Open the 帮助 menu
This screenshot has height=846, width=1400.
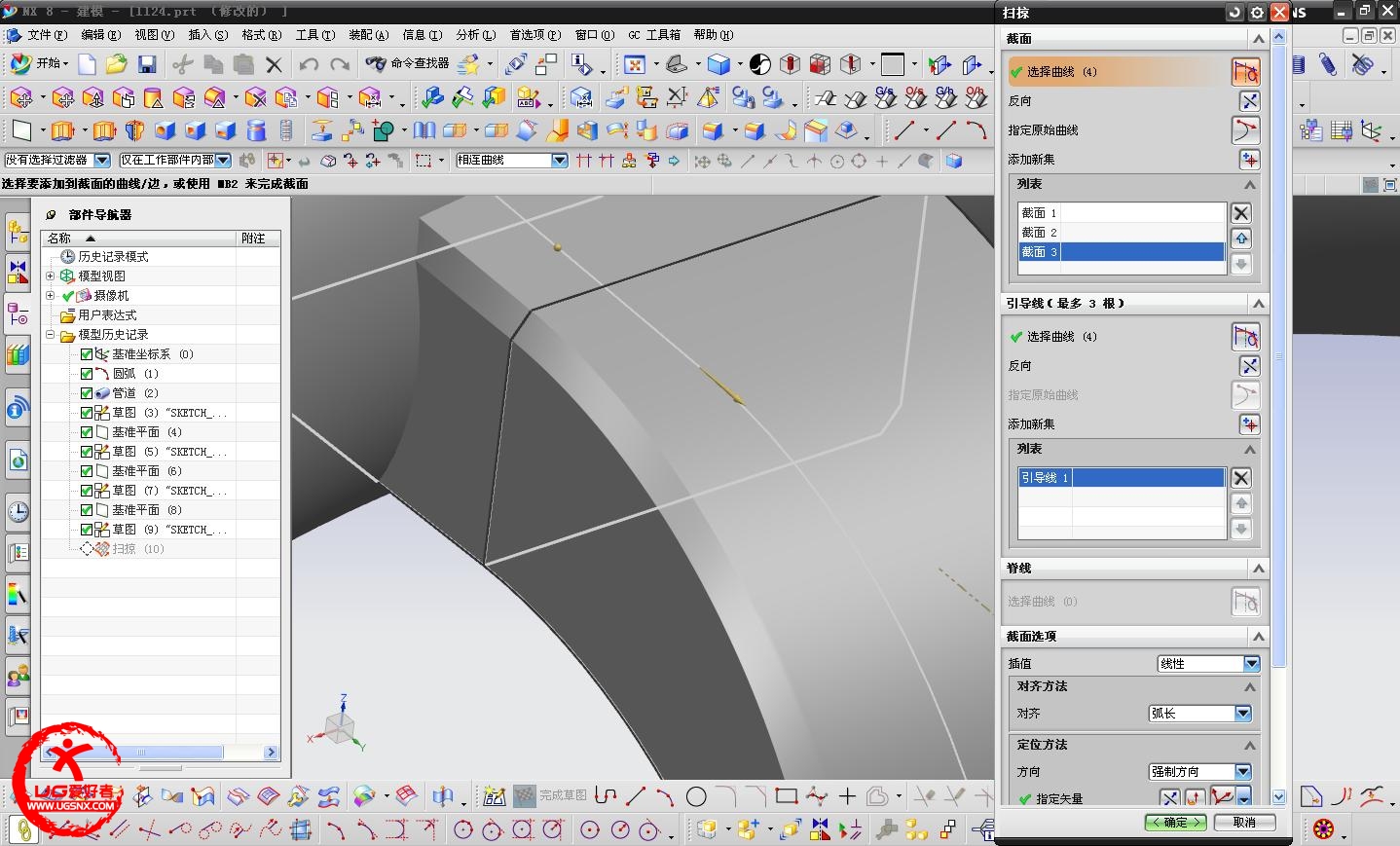(714, 35)
